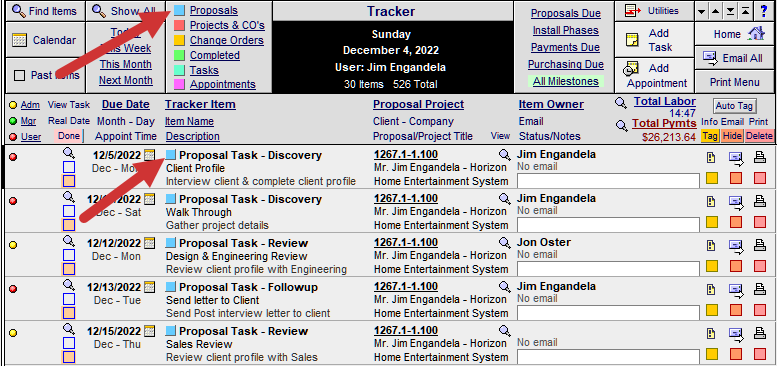Screen dimensions: 777x366
Task: View task magnifier for Client Profile row
Action: tap(69, 154)
